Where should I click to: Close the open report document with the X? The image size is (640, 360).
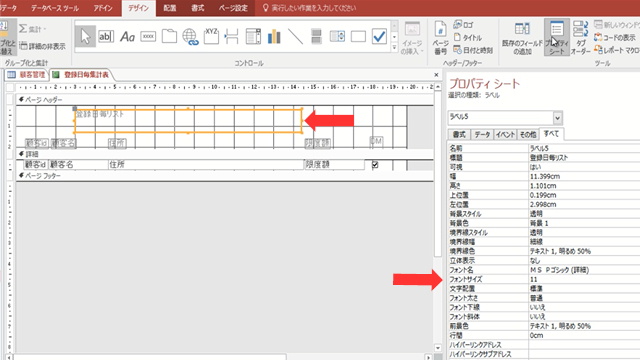click(436, 75)
